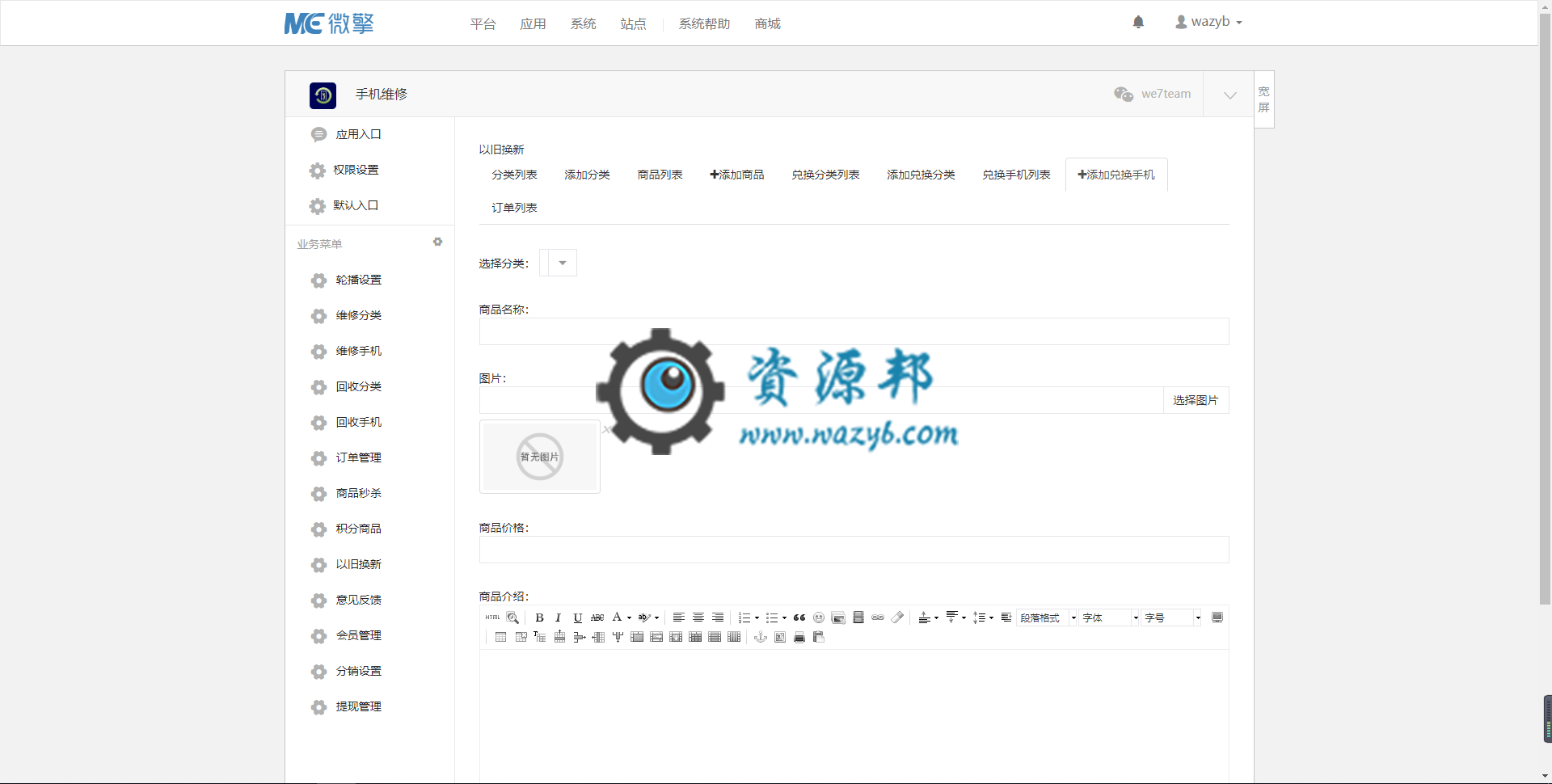Insert a hyperlink in editor
1552x784 pixels.
pyautogui.click(x=878, y=618)
